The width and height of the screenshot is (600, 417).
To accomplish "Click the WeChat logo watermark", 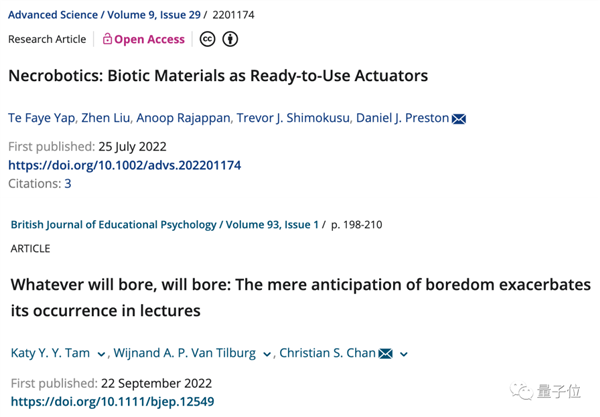I will pos(521,391).
